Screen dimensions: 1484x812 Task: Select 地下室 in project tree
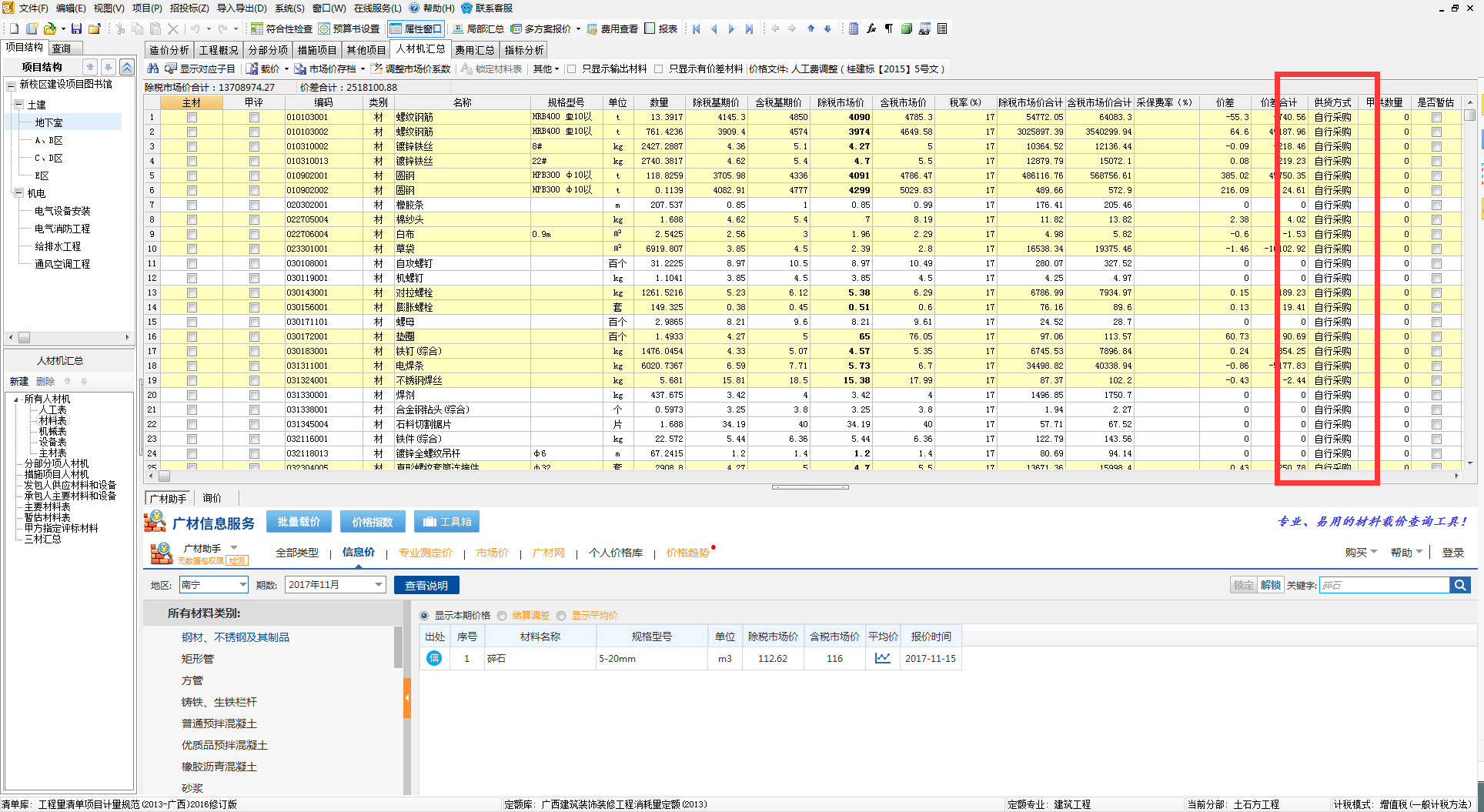48,122
